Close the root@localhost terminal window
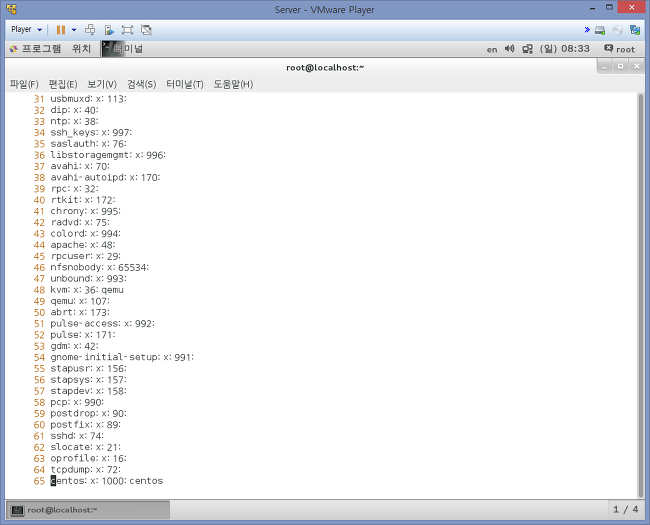Screen dimensions: 650x525 (x=637, y=66)
